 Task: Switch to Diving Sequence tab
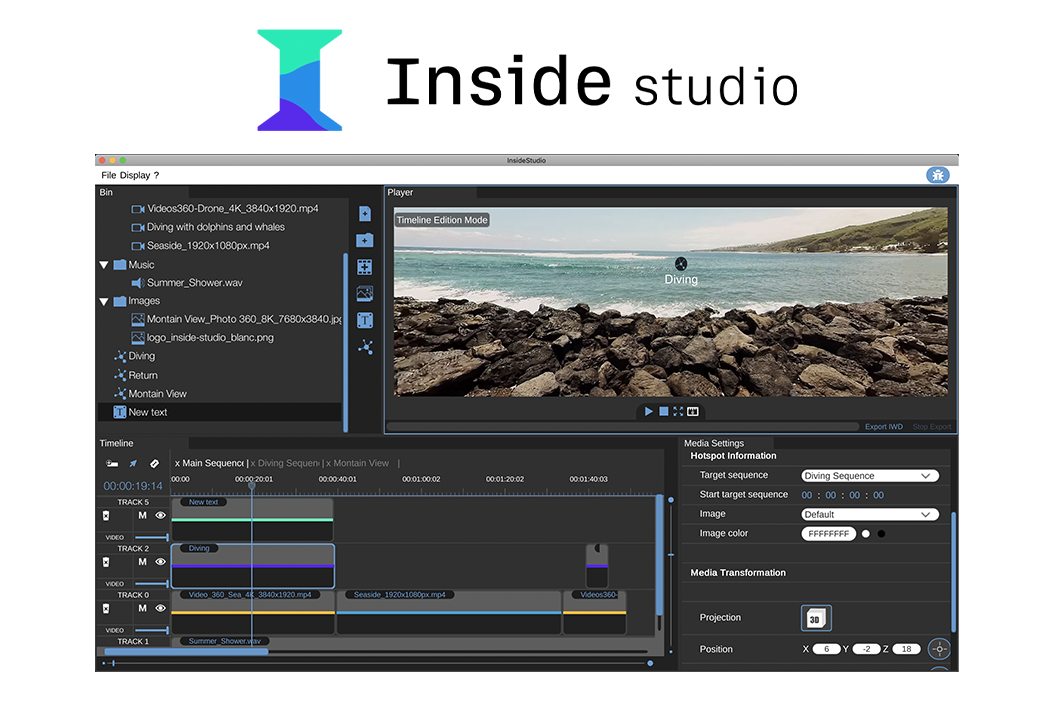(285, 463)
